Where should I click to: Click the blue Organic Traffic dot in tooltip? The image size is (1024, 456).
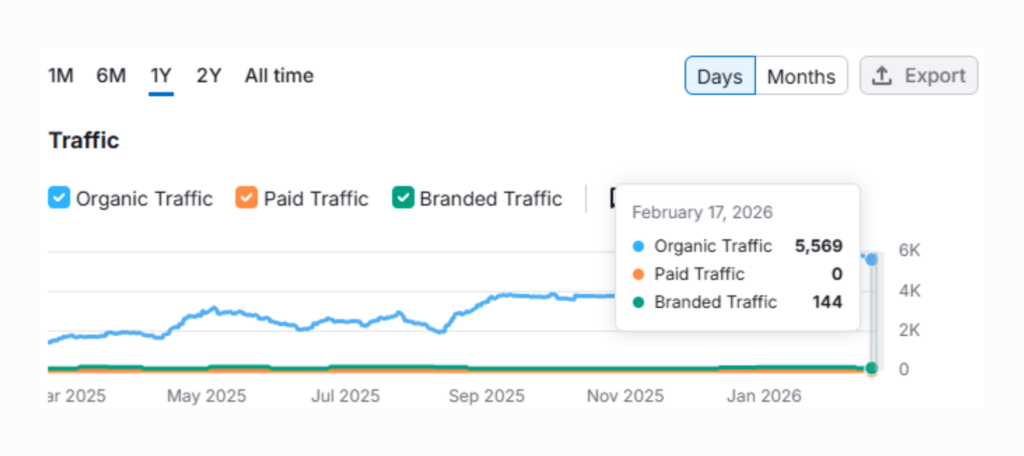click(638, 246)
